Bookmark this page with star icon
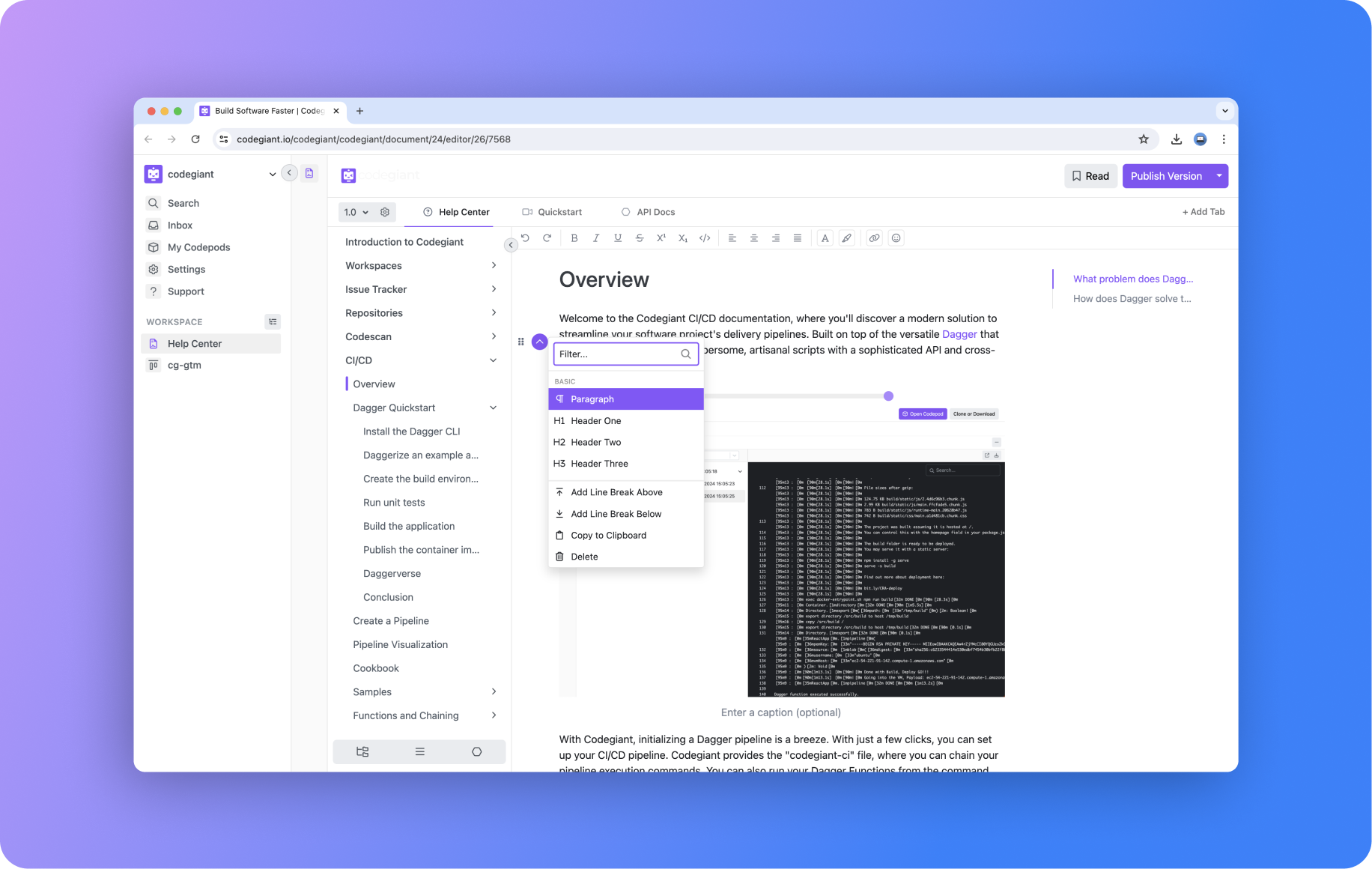 point(1144,139)
